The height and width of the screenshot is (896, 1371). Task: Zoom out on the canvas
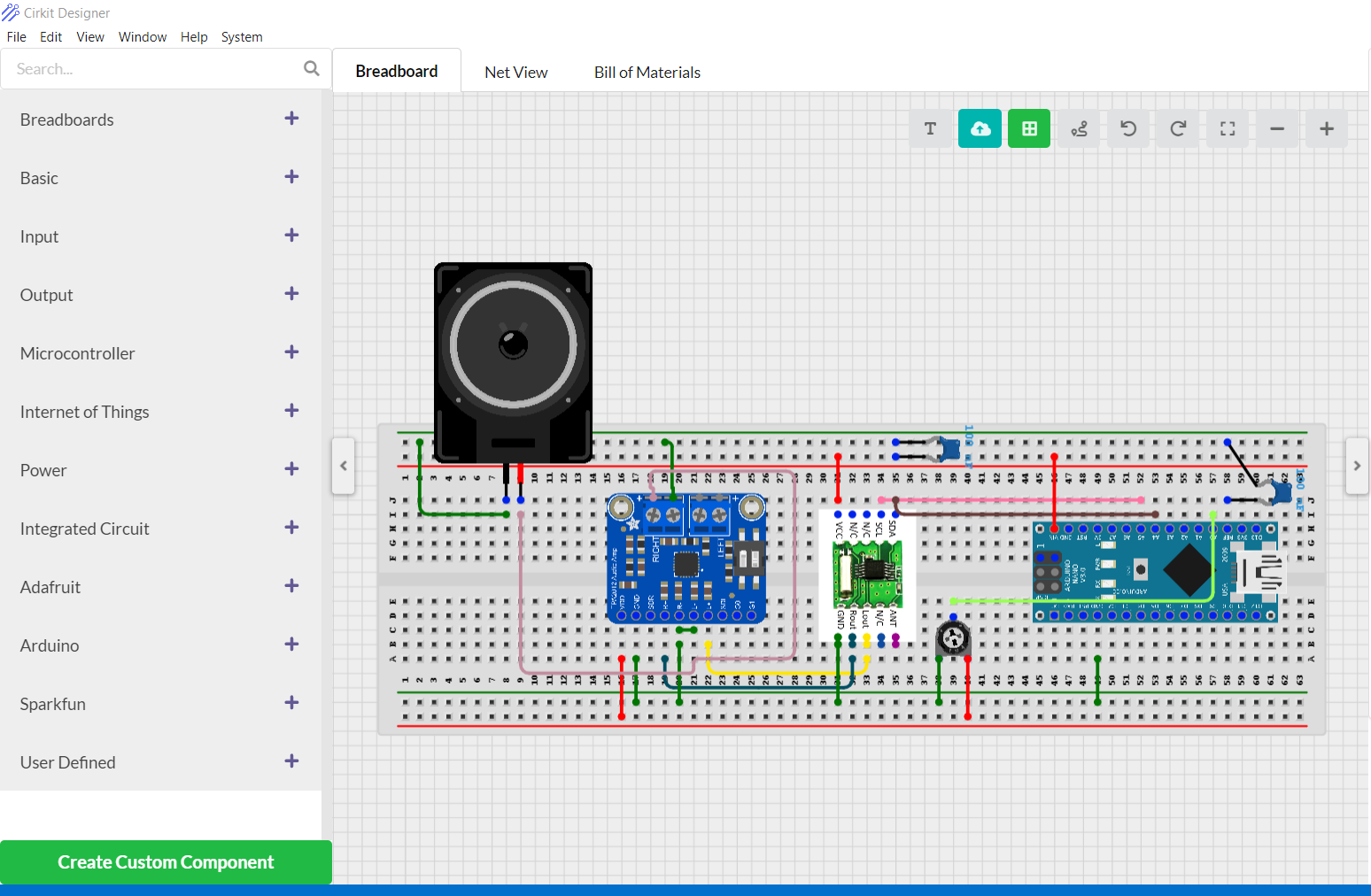[1276, 128]
